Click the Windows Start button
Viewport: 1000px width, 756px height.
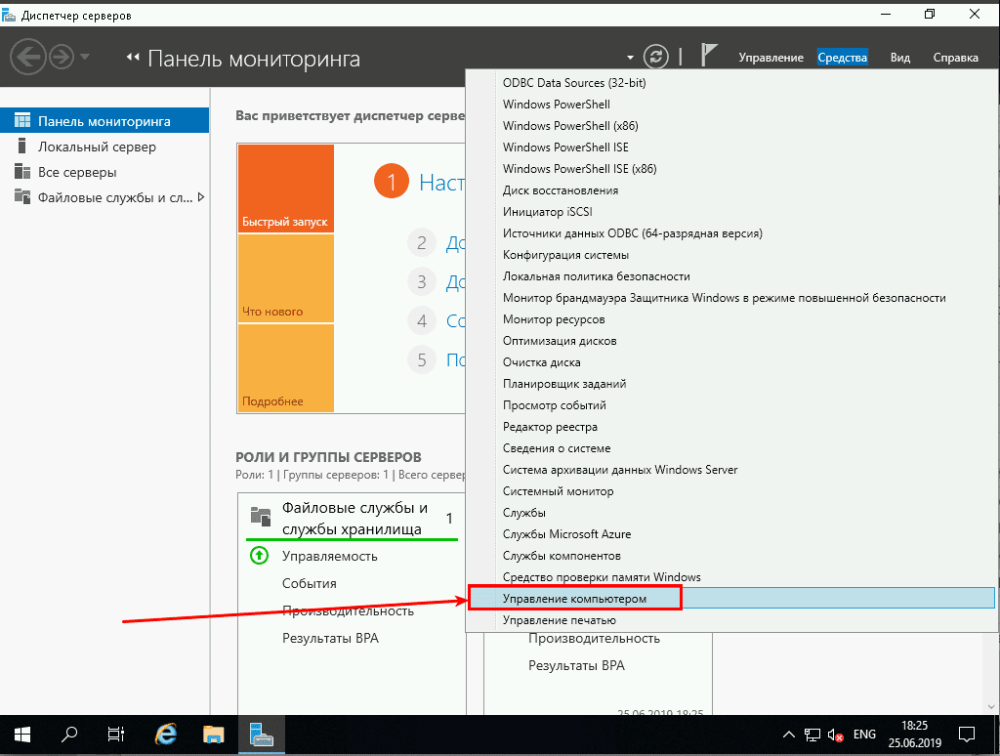pyautogui.click(x=22, y=735)
